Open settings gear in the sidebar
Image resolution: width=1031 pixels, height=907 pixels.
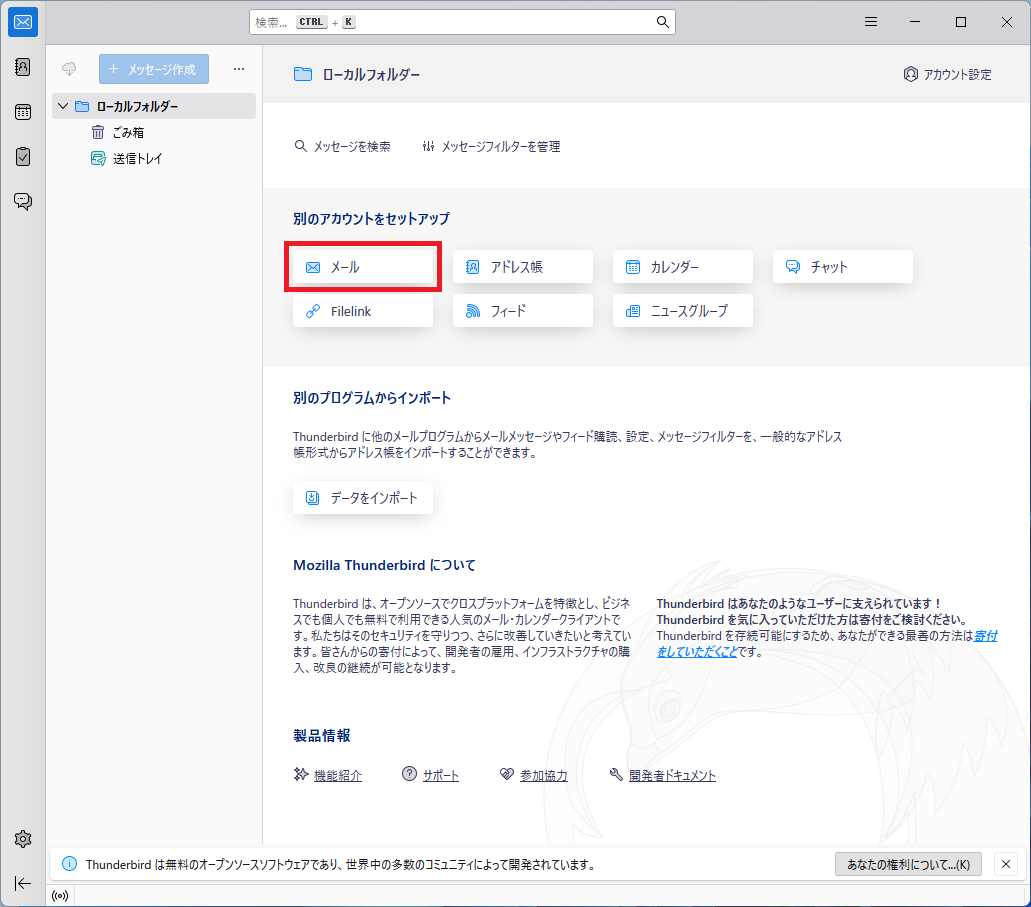(23, 839)
